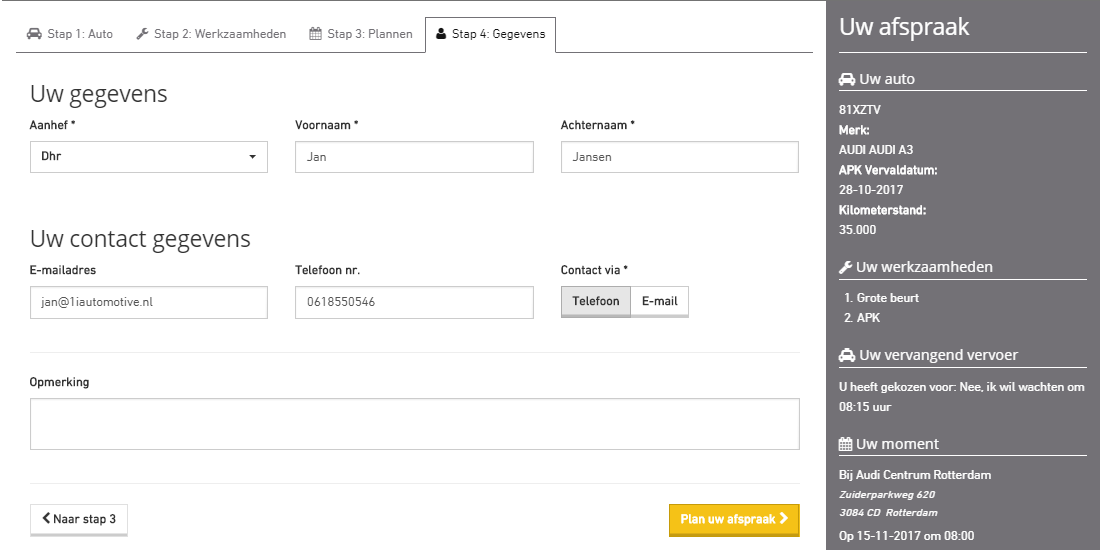This screenshot has height=553, width=1102.
Task: Click the APK Vervaldatum label
Action: (x=888, y=170)
